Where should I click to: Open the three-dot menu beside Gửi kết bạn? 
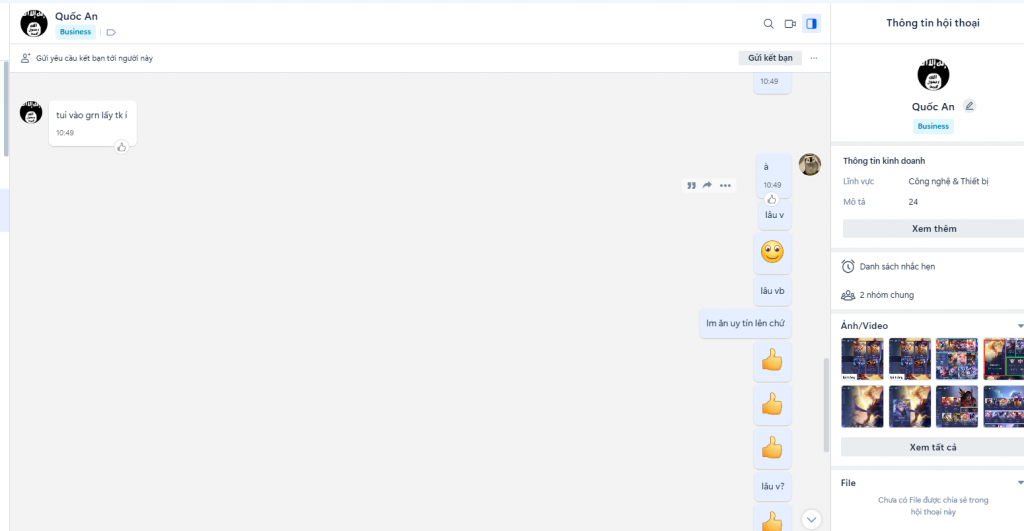pyautogui.click(x=814, y=58)
